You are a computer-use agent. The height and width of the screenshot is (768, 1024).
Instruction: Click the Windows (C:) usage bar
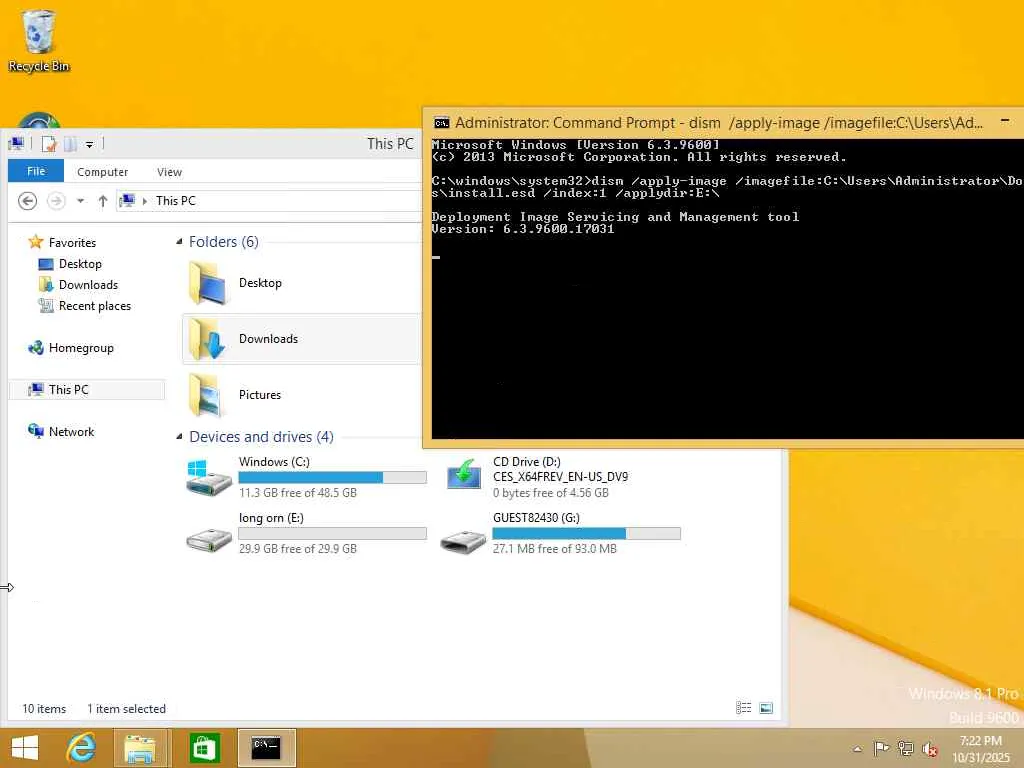332,477
